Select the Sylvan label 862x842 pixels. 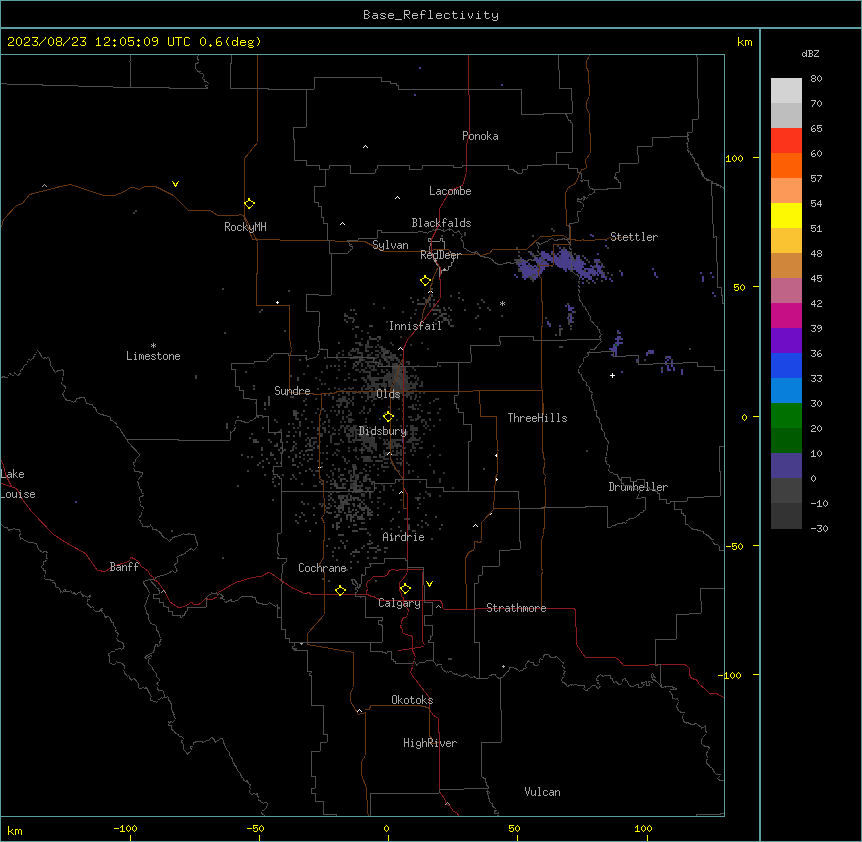point(390,245)
